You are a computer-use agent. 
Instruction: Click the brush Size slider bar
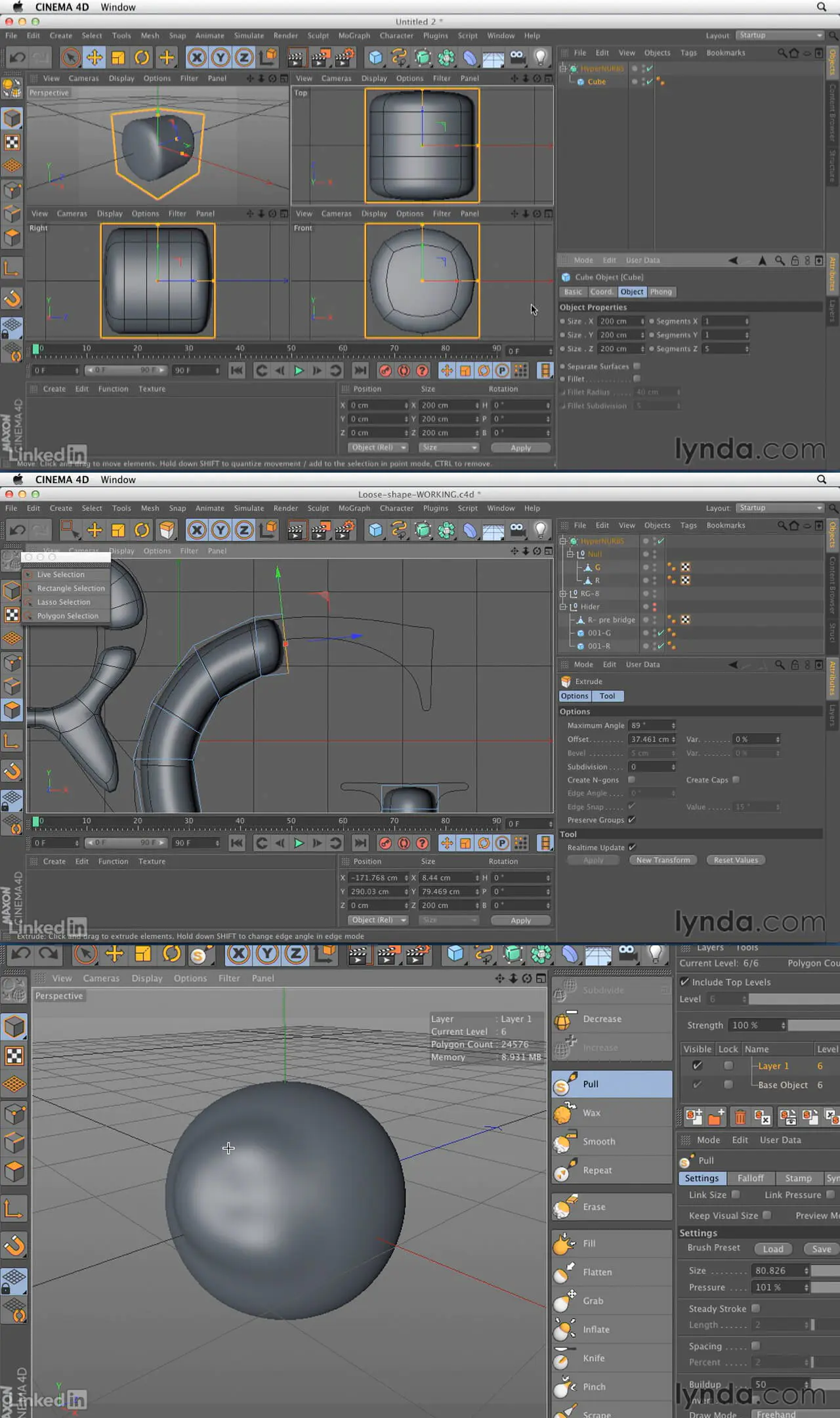(826, 1271)
